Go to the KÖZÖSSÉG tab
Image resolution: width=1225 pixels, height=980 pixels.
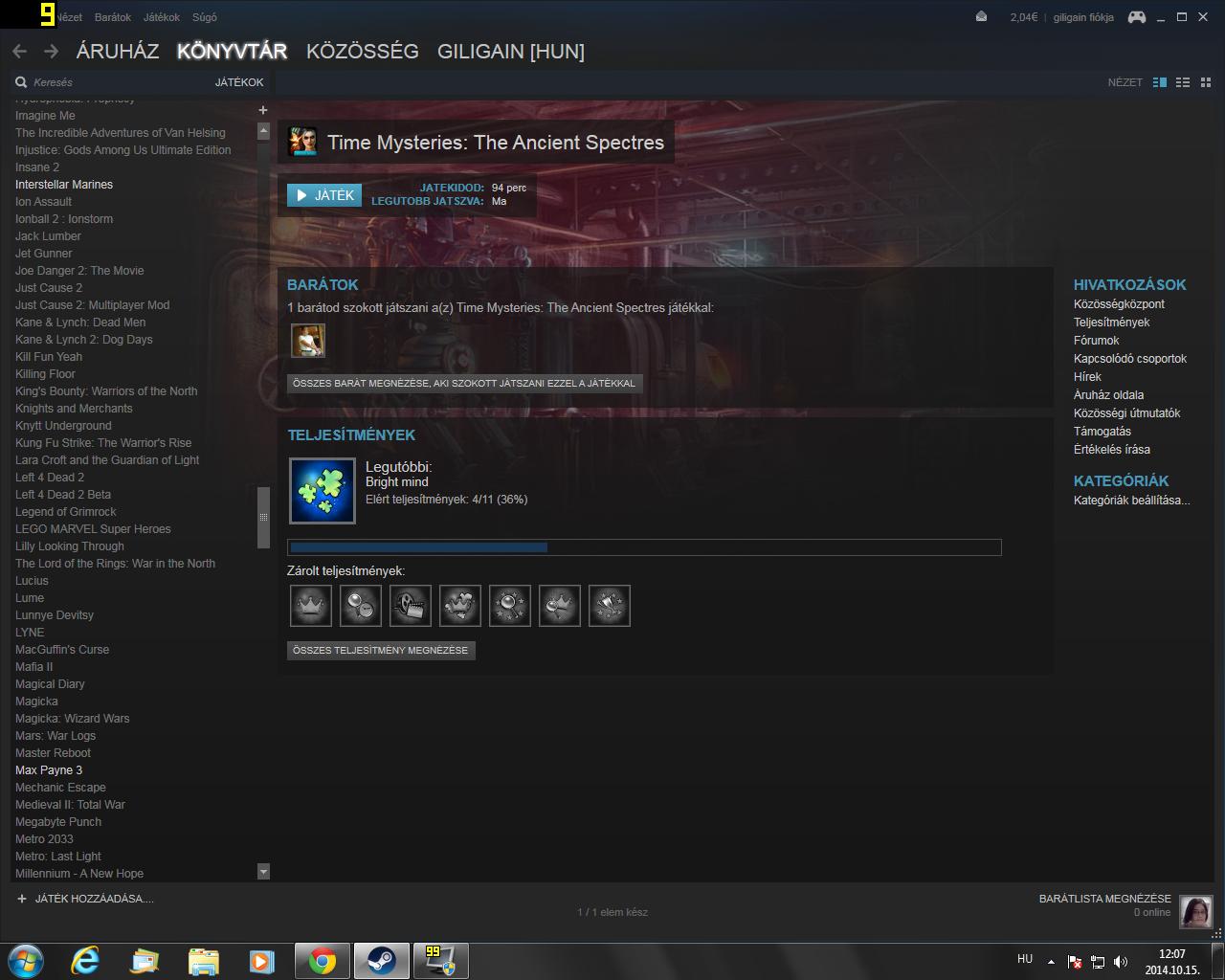363,52
